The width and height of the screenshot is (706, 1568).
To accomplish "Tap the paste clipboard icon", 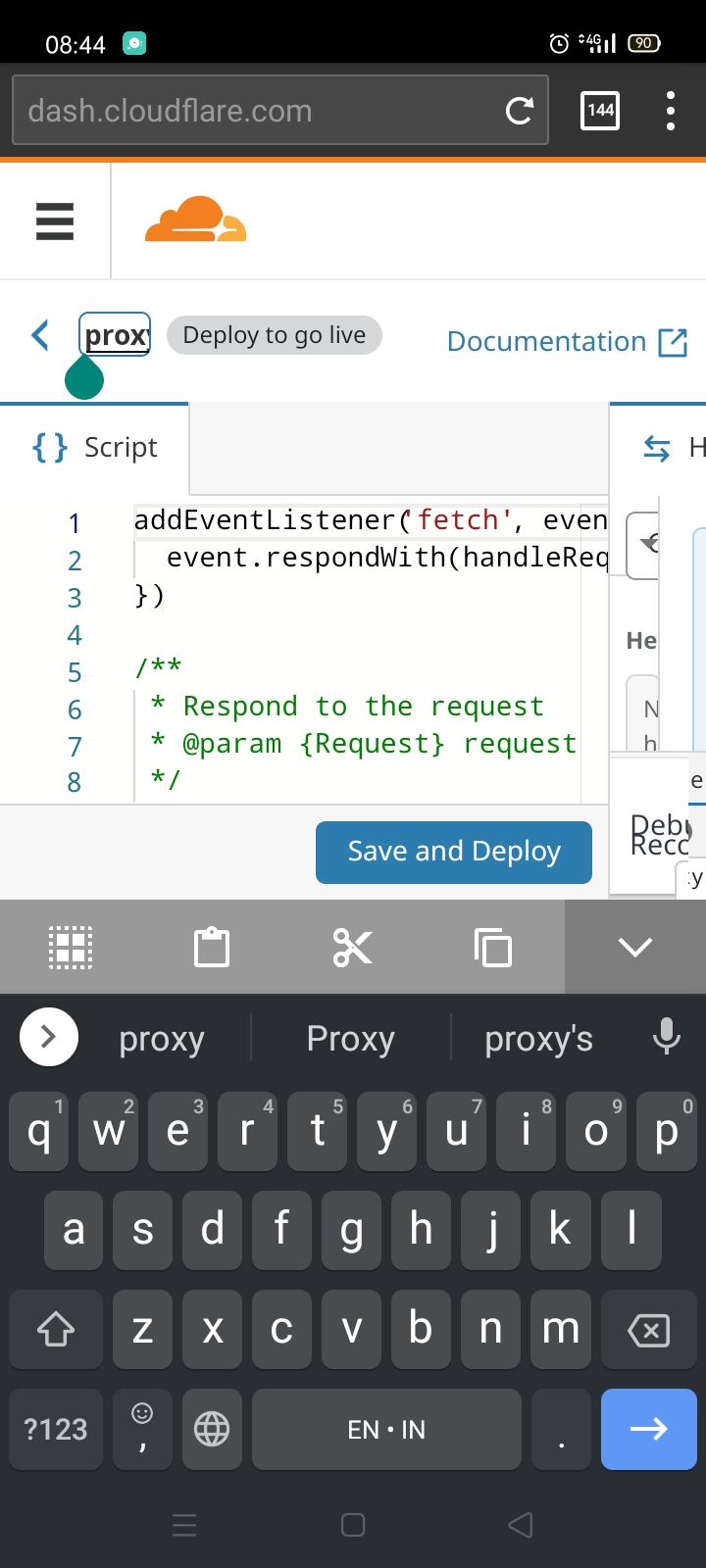I will (x=212, y=948).
